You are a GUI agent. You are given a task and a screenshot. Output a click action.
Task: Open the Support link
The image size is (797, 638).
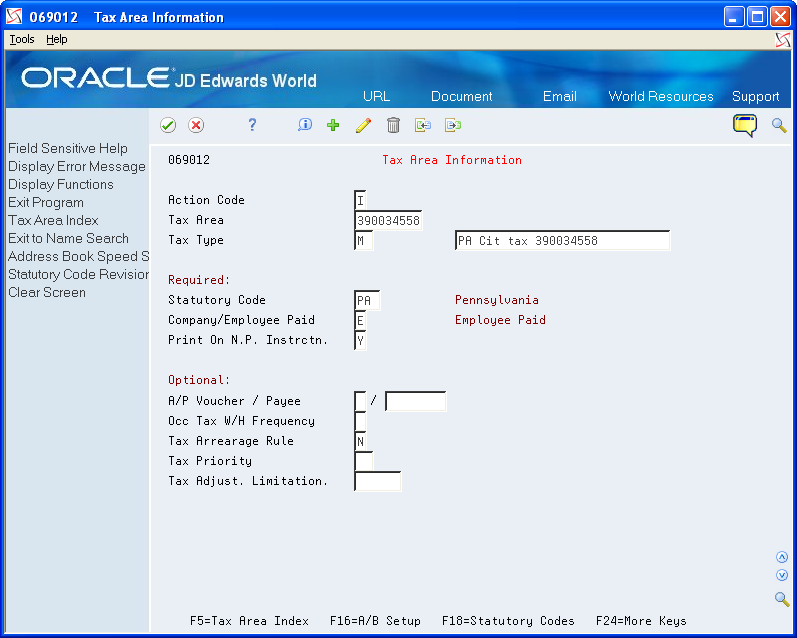click(755, 96)
